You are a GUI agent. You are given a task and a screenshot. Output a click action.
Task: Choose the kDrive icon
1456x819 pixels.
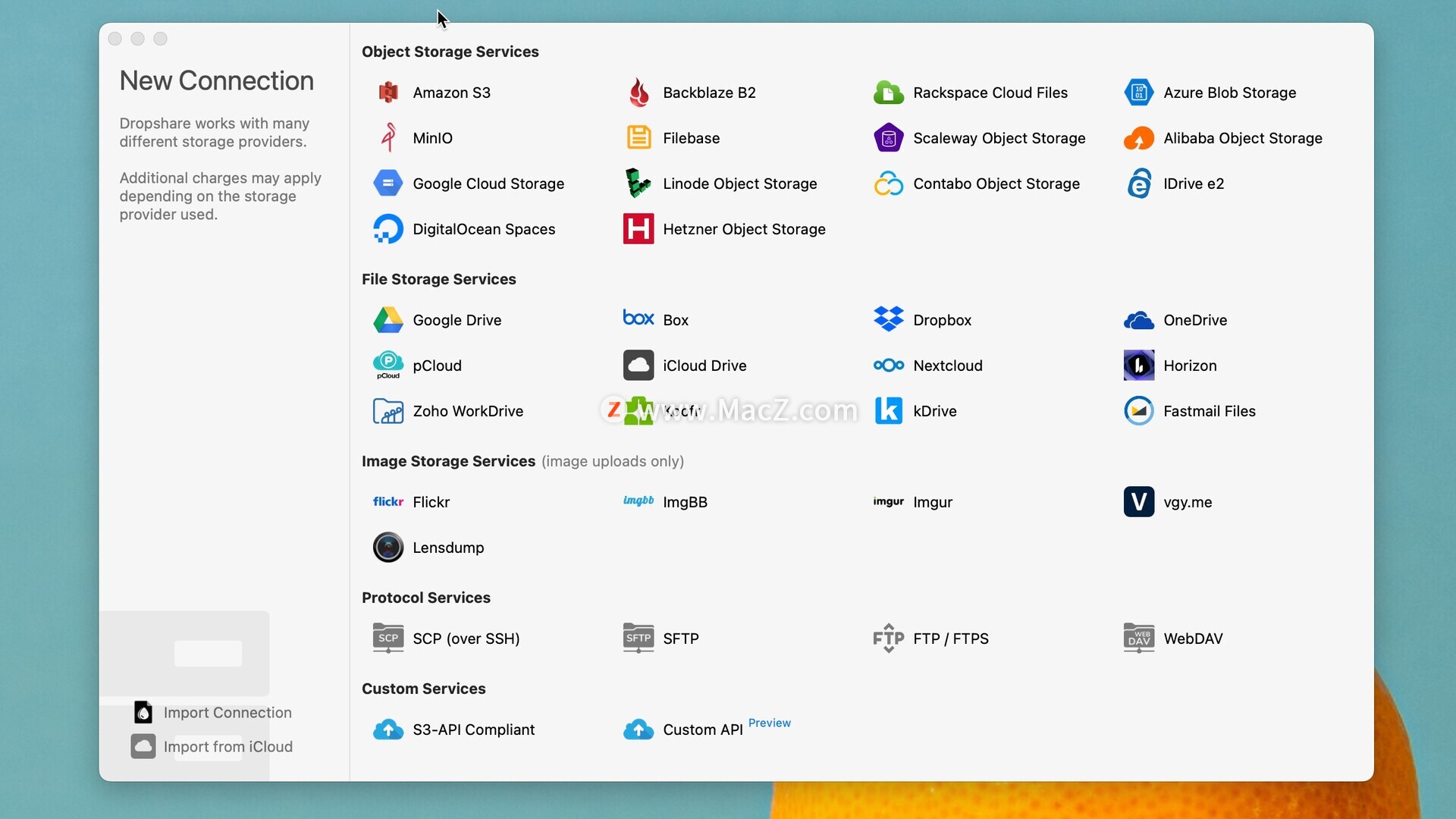(x=889, y=411)
